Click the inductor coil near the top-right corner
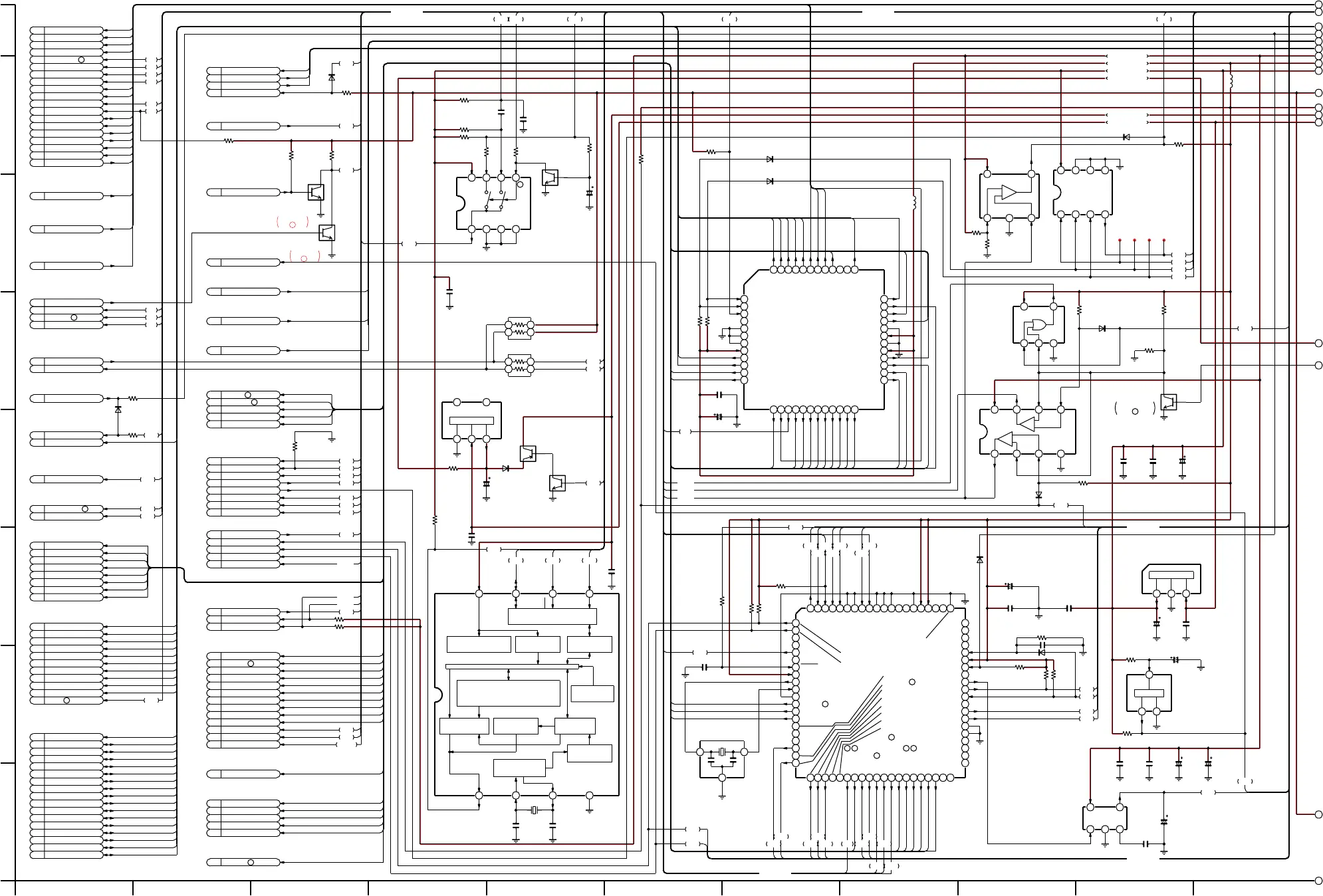This screenshot has height=896, width=1323. (x=1231, y=82)
